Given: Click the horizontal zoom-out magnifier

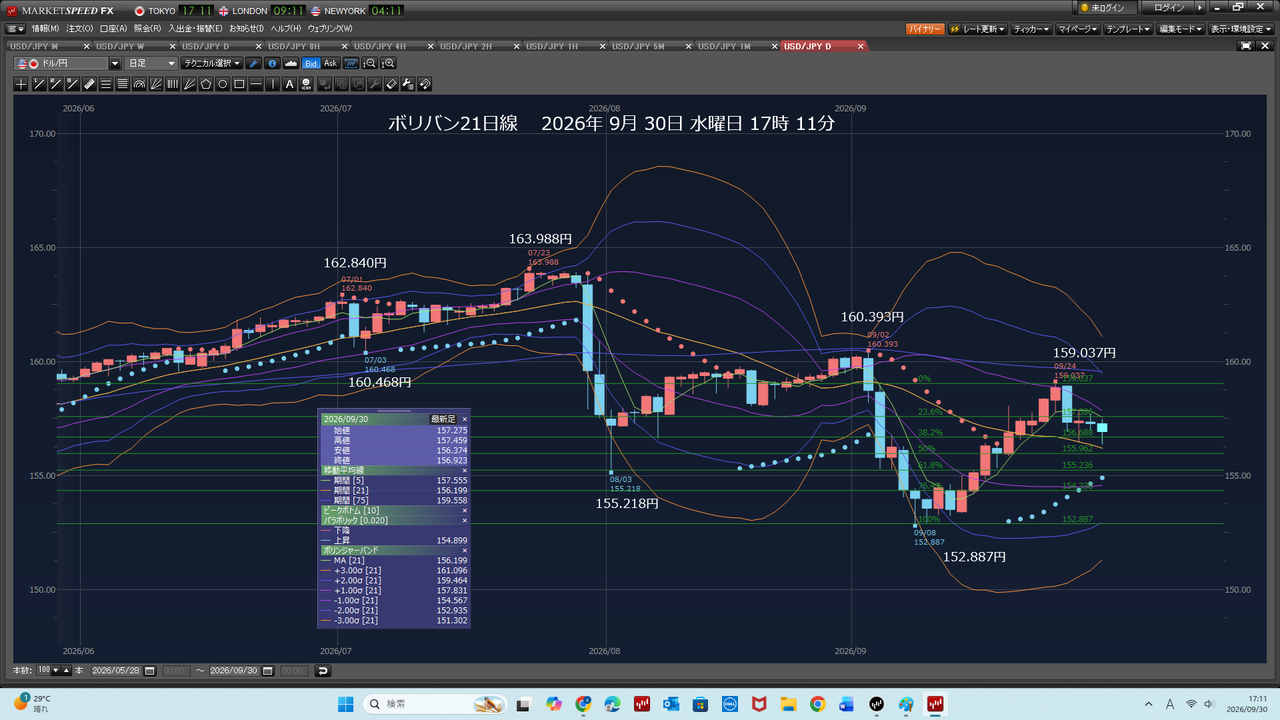Looking at the screenshot, I should tap(370, 63).
